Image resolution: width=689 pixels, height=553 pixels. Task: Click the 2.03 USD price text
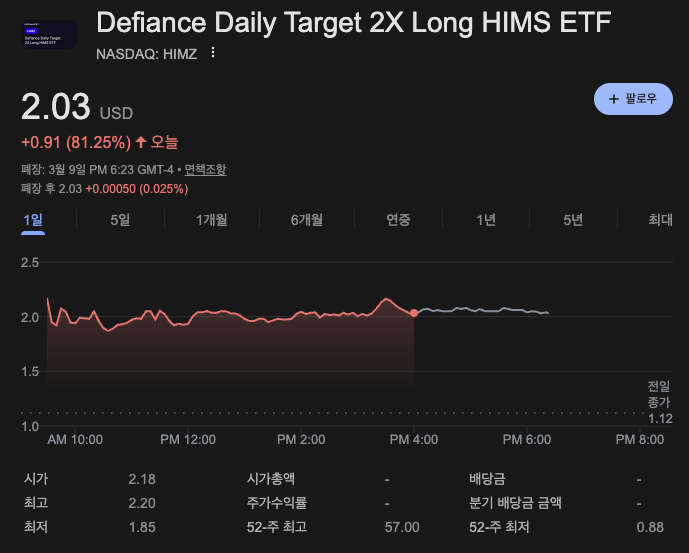pyautogui.click(x=77, y=107)
